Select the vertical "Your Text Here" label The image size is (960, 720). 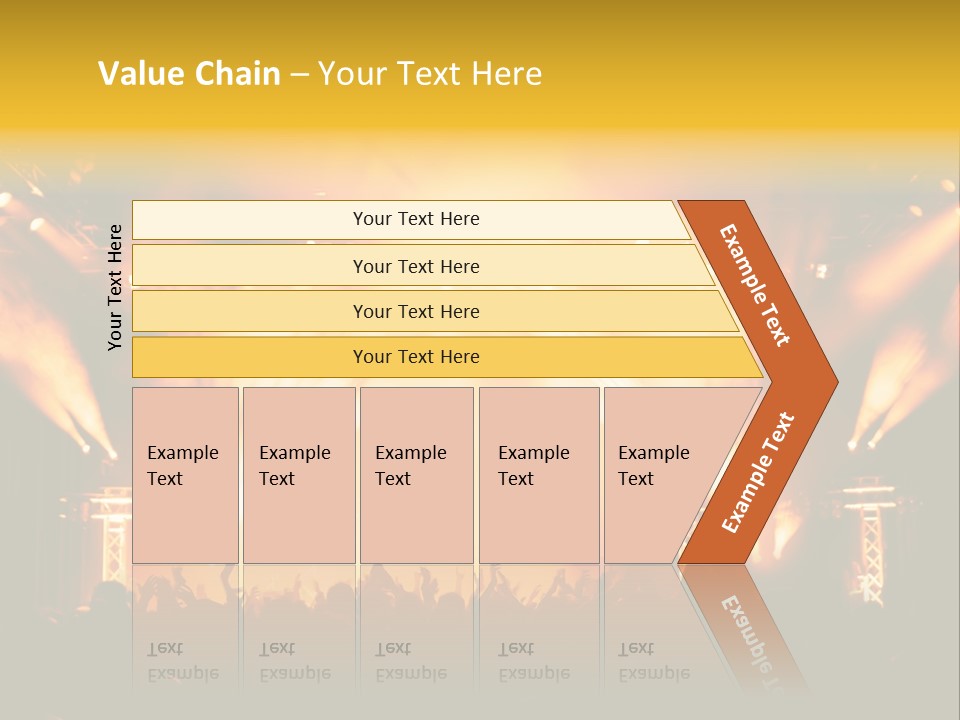coord(116,287)
